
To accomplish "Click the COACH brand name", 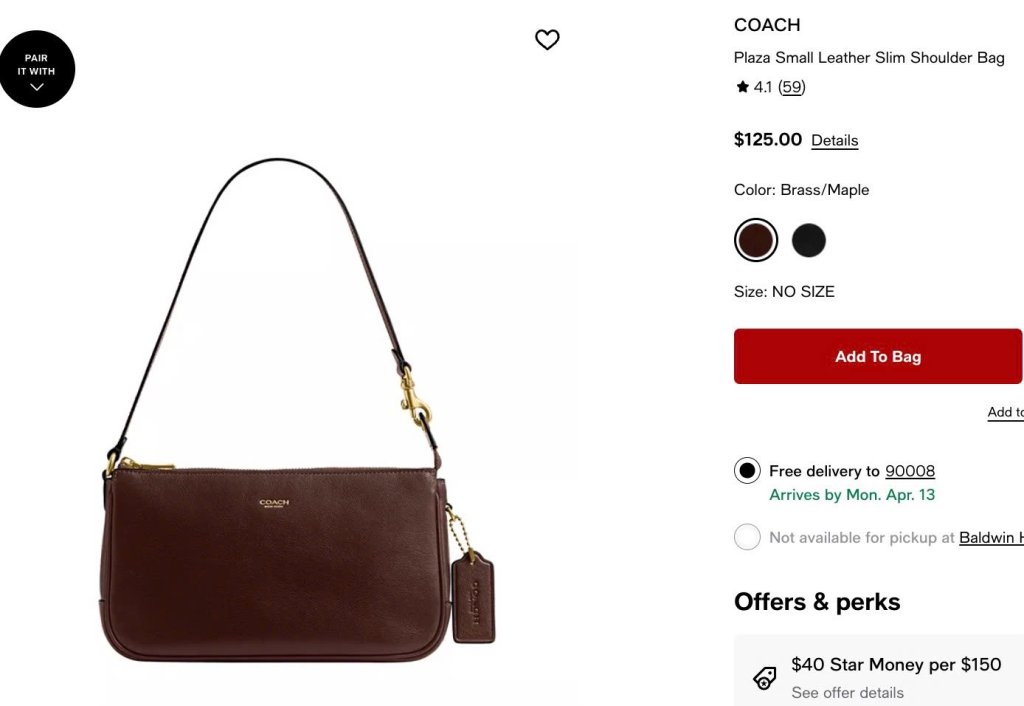I will click(x=767, y=25).
